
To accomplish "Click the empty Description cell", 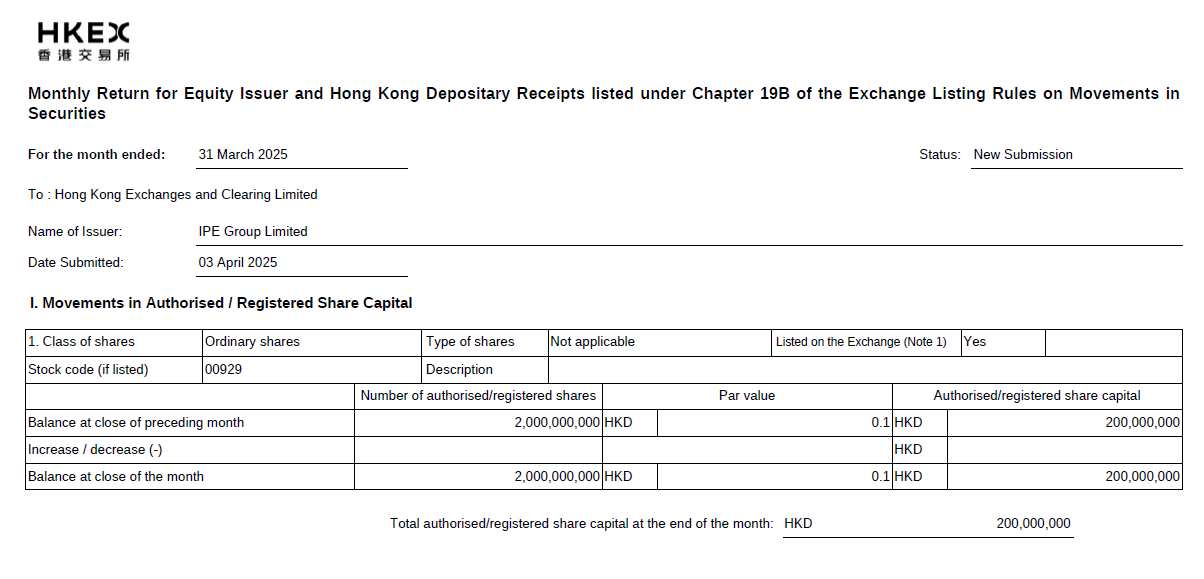I will tap(865, 370).
